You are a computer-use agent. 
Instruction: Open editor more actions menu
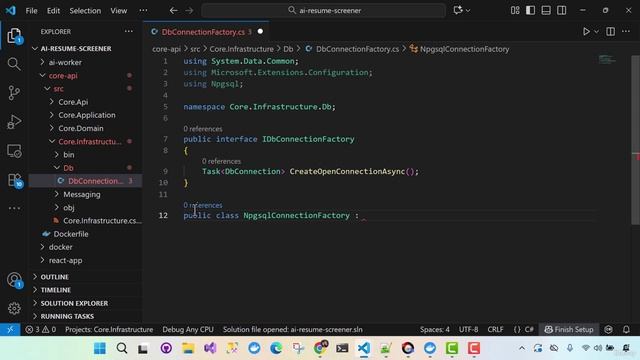click(626, 31)
